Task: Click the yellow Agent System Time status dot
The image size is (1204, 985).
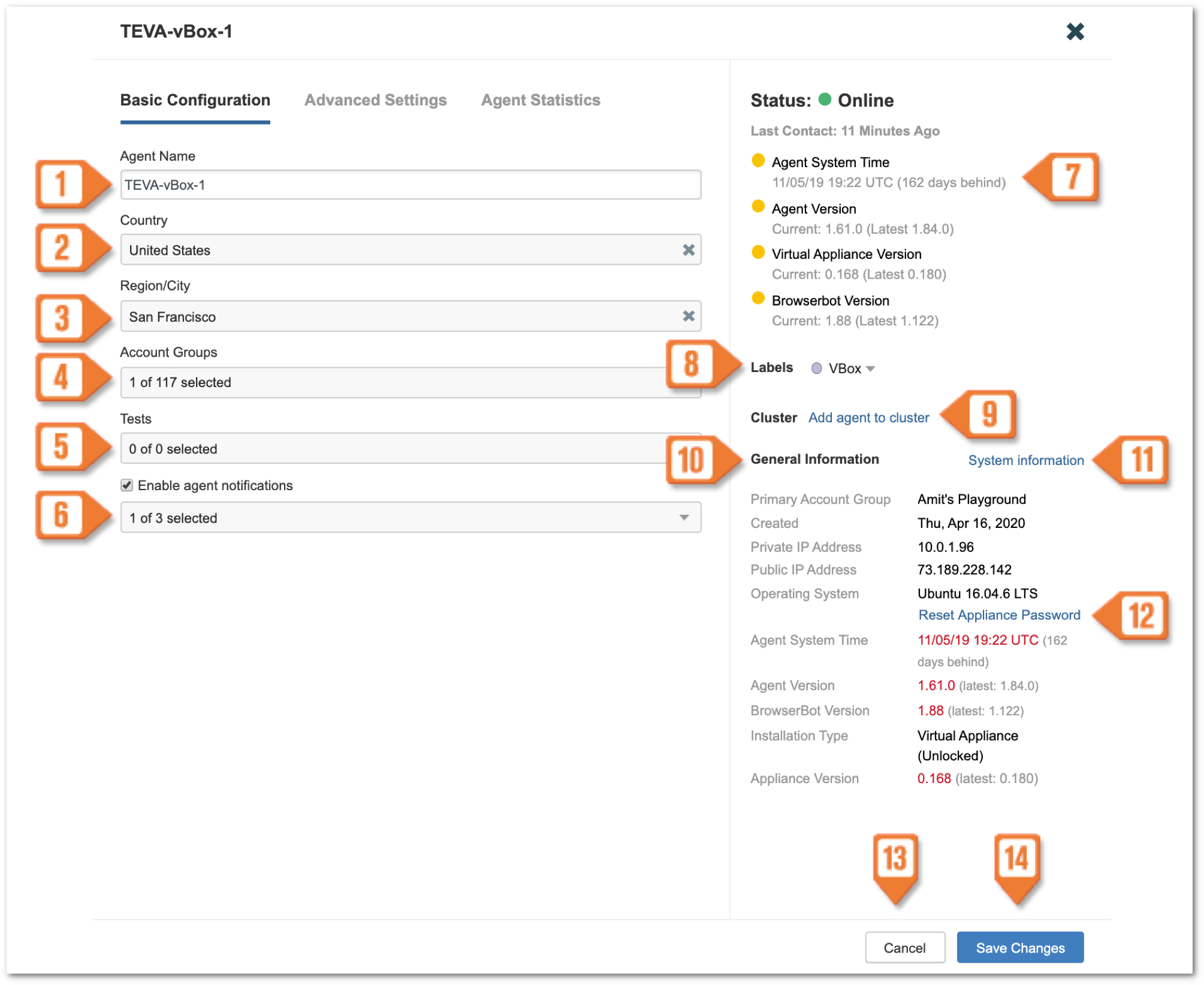Action: [x=758, y=161]
